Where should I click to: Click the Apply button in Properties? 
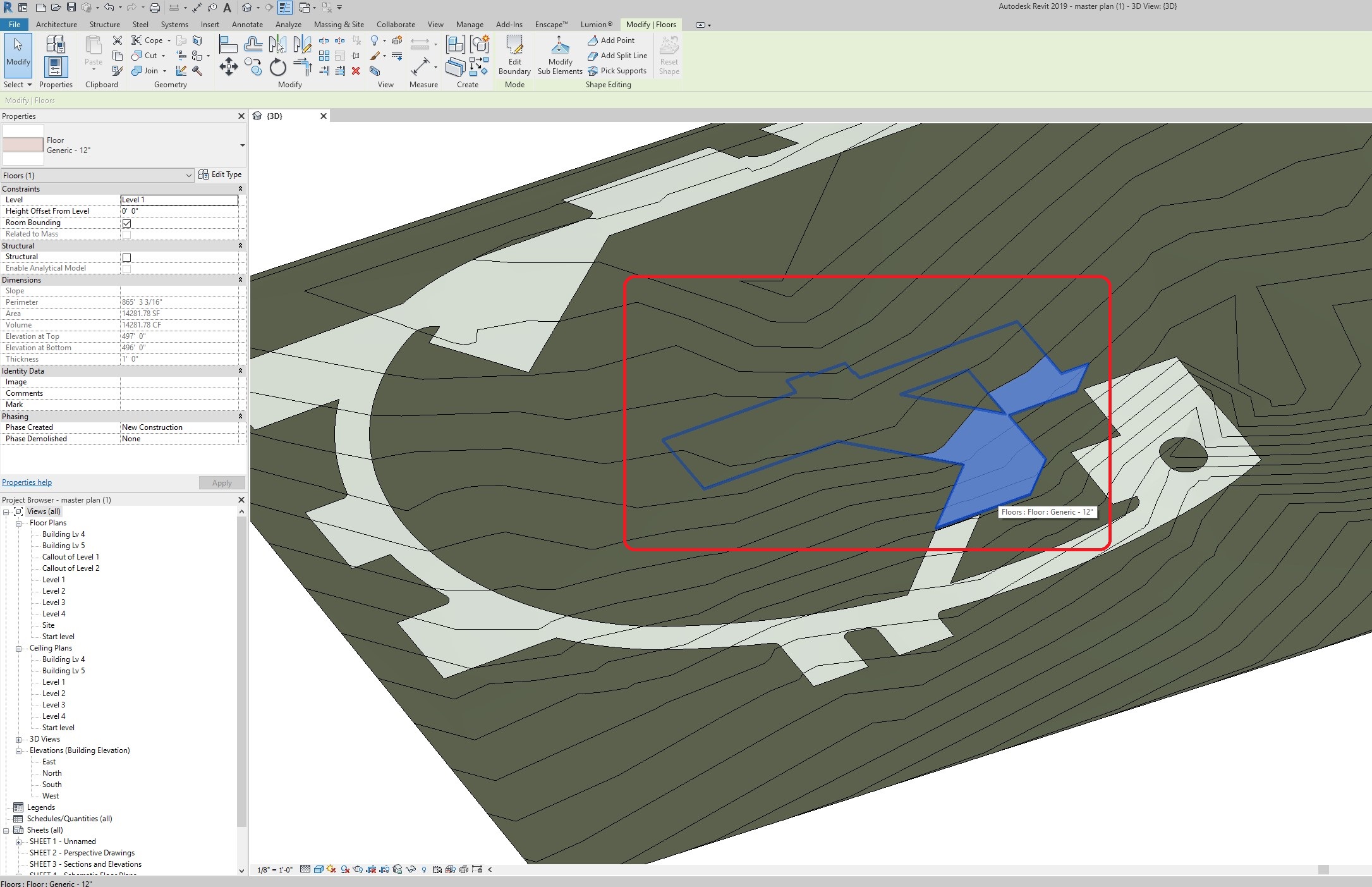(x=222, y=483)
